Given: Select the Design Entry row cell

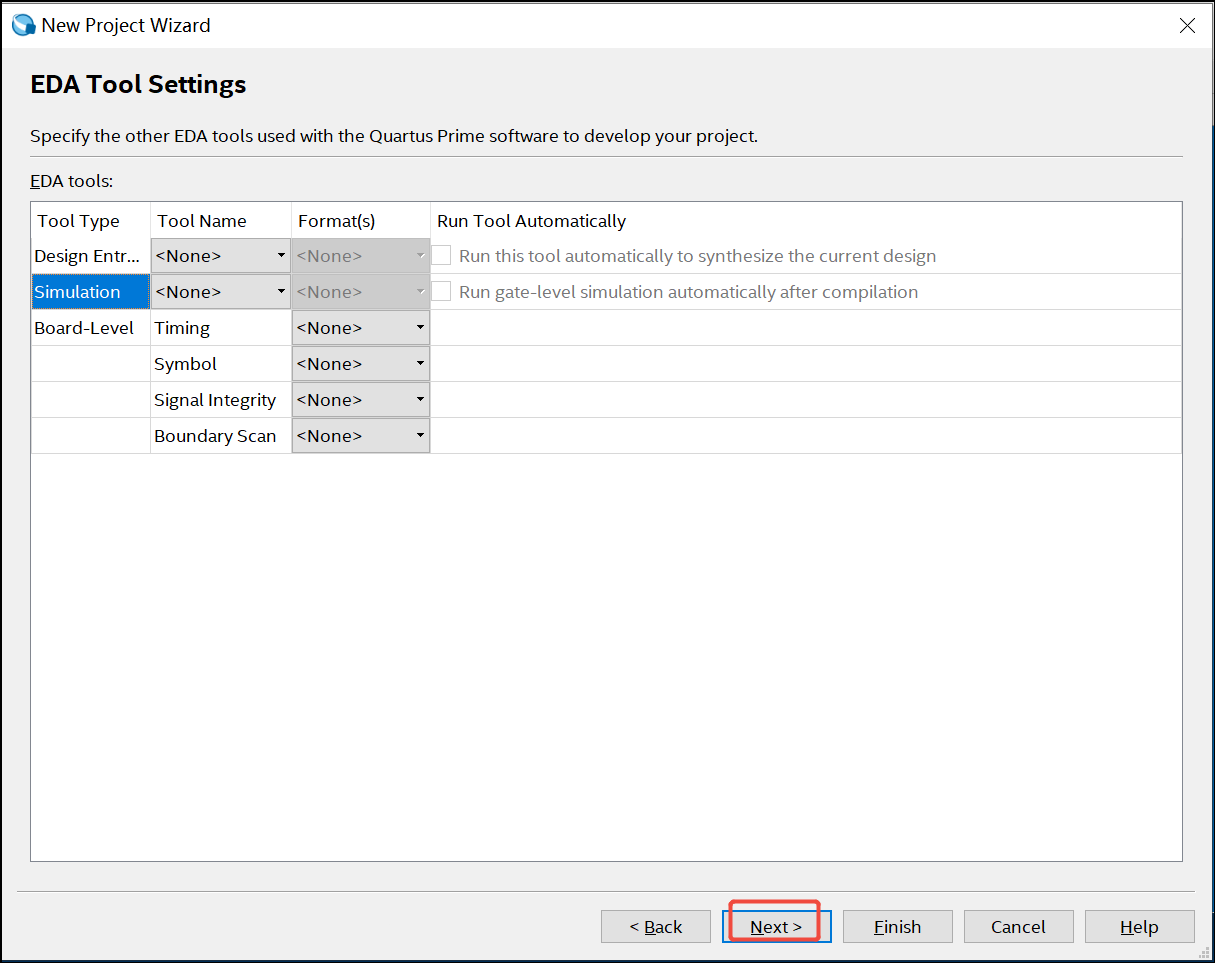Looking at the screenshot, I should 91,256.
